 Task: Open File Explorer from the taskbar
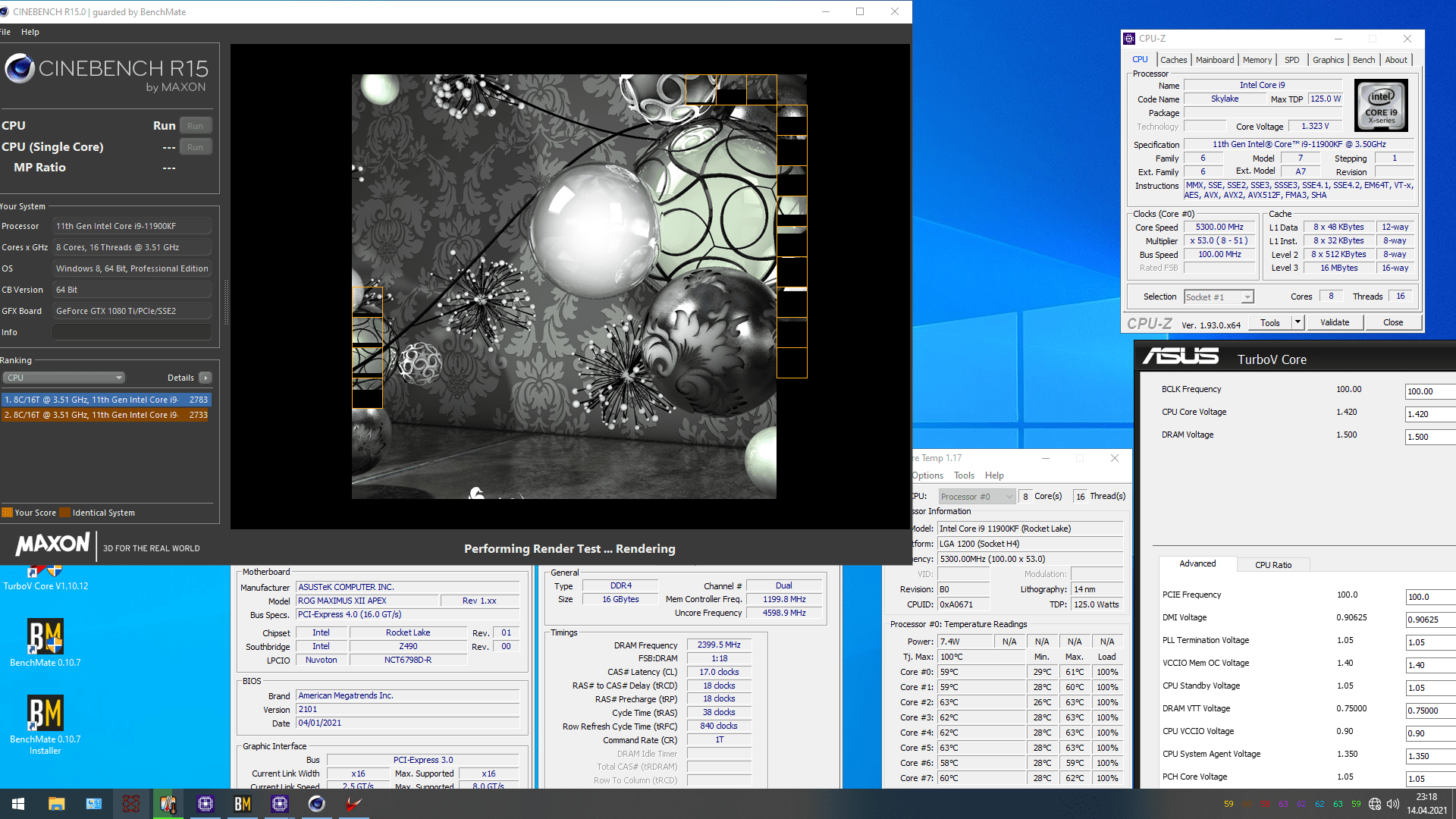coord(57,804)
